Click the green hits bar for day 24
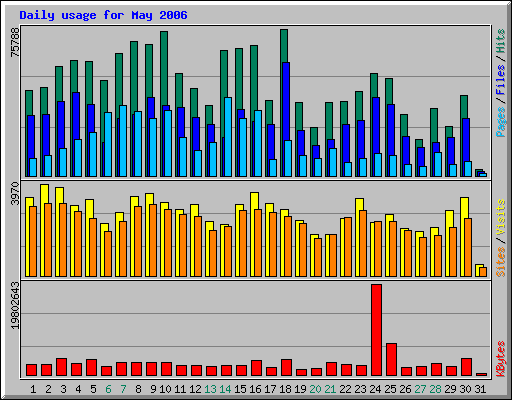The height and width of the screenshot is (400, 512). [x=374, y=85]
